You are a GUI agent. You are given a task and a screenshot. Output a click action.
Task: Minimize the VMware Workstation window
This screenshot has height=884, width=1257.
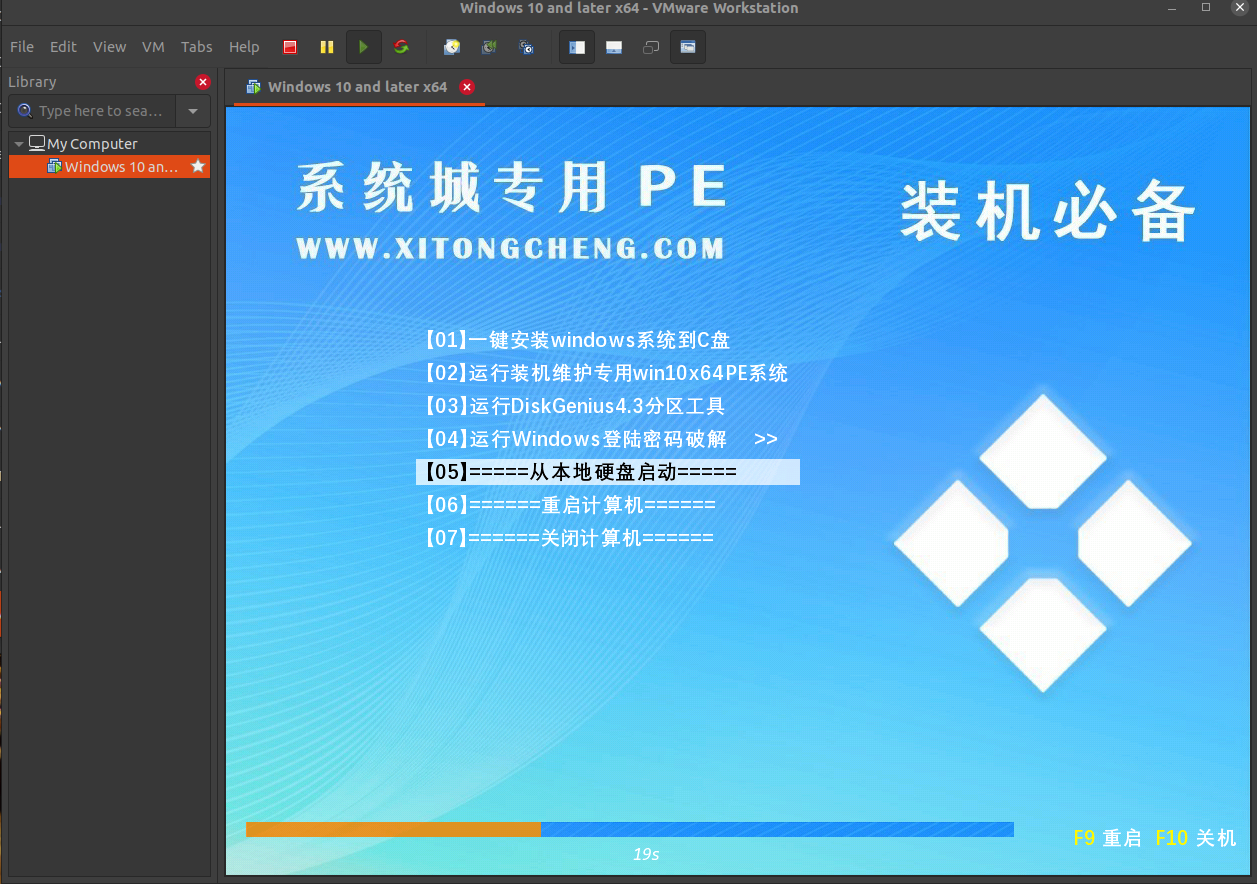click(x=1172, y=8)
